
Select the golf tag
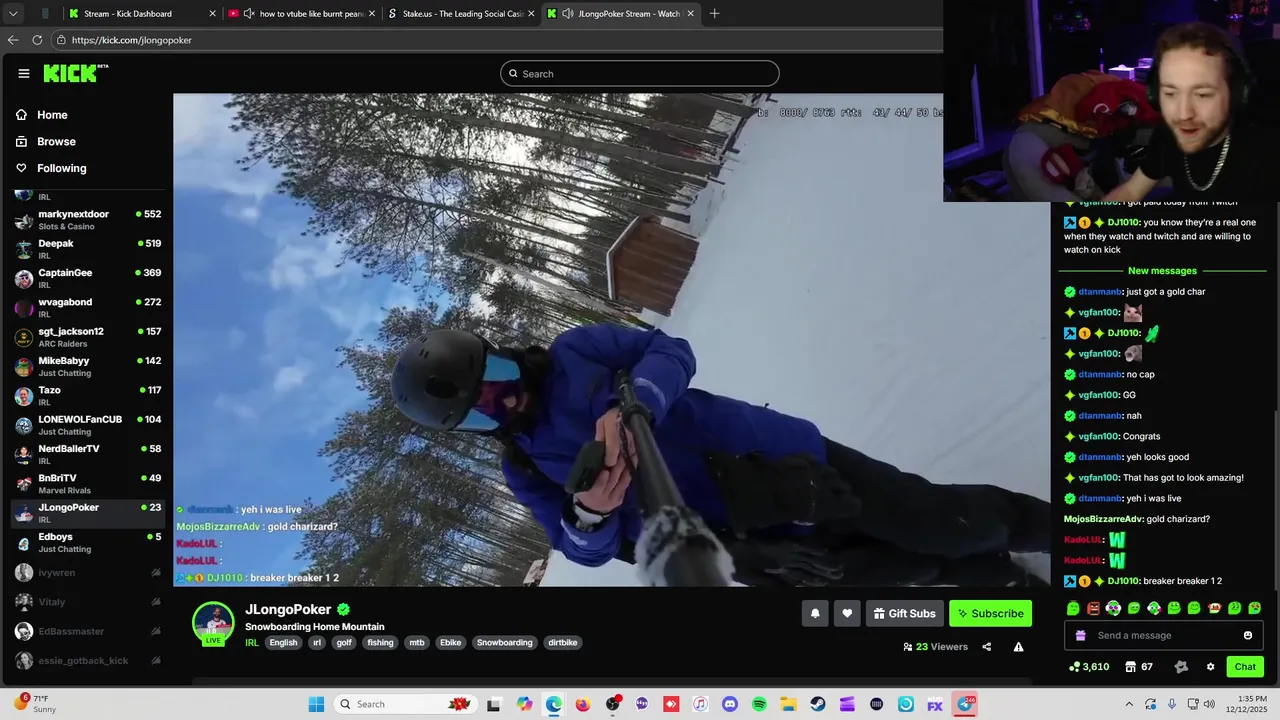click(x=344, y=643)
